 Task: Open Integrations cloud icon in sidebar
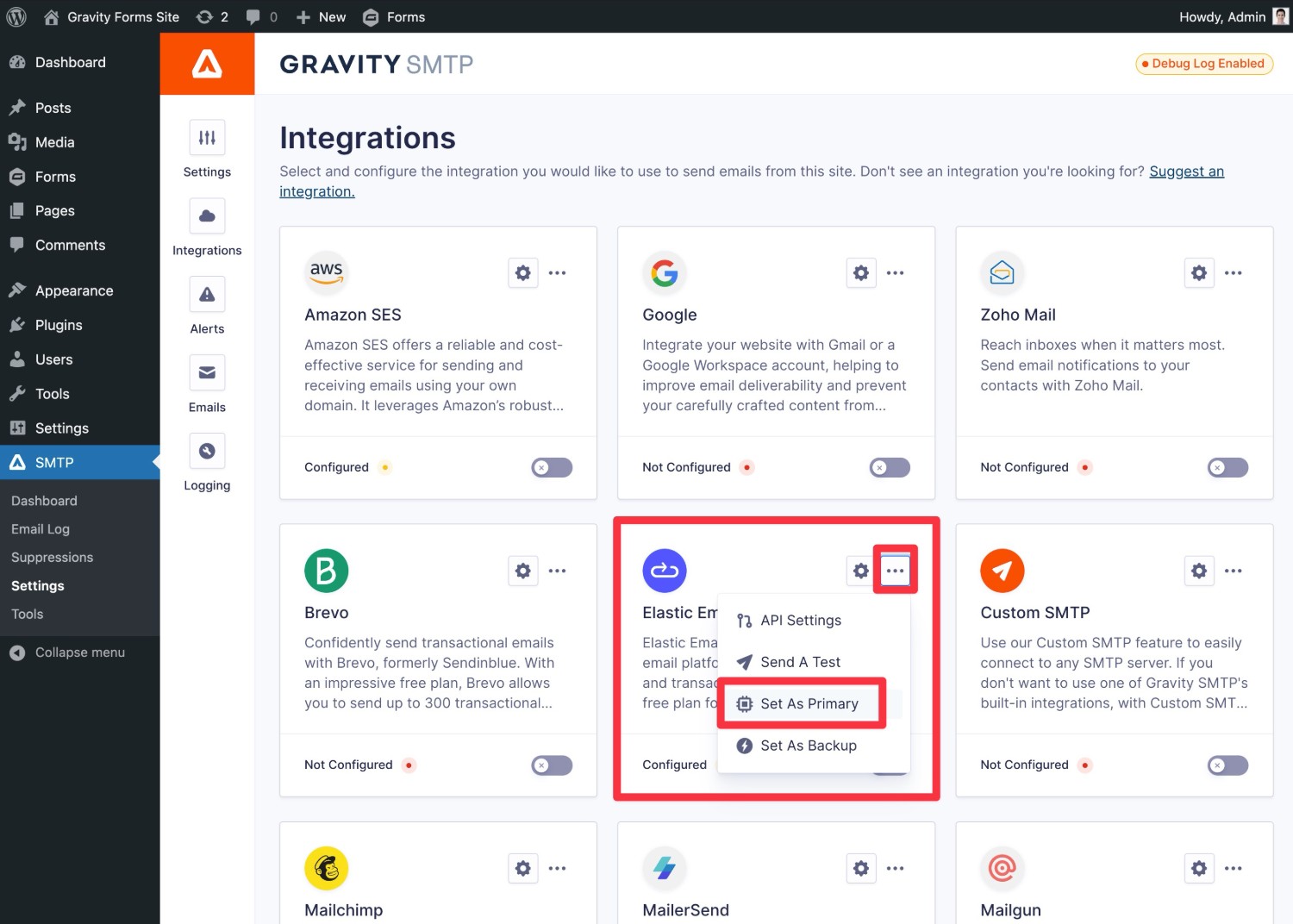pyautogui.click(x=207, y=216)
